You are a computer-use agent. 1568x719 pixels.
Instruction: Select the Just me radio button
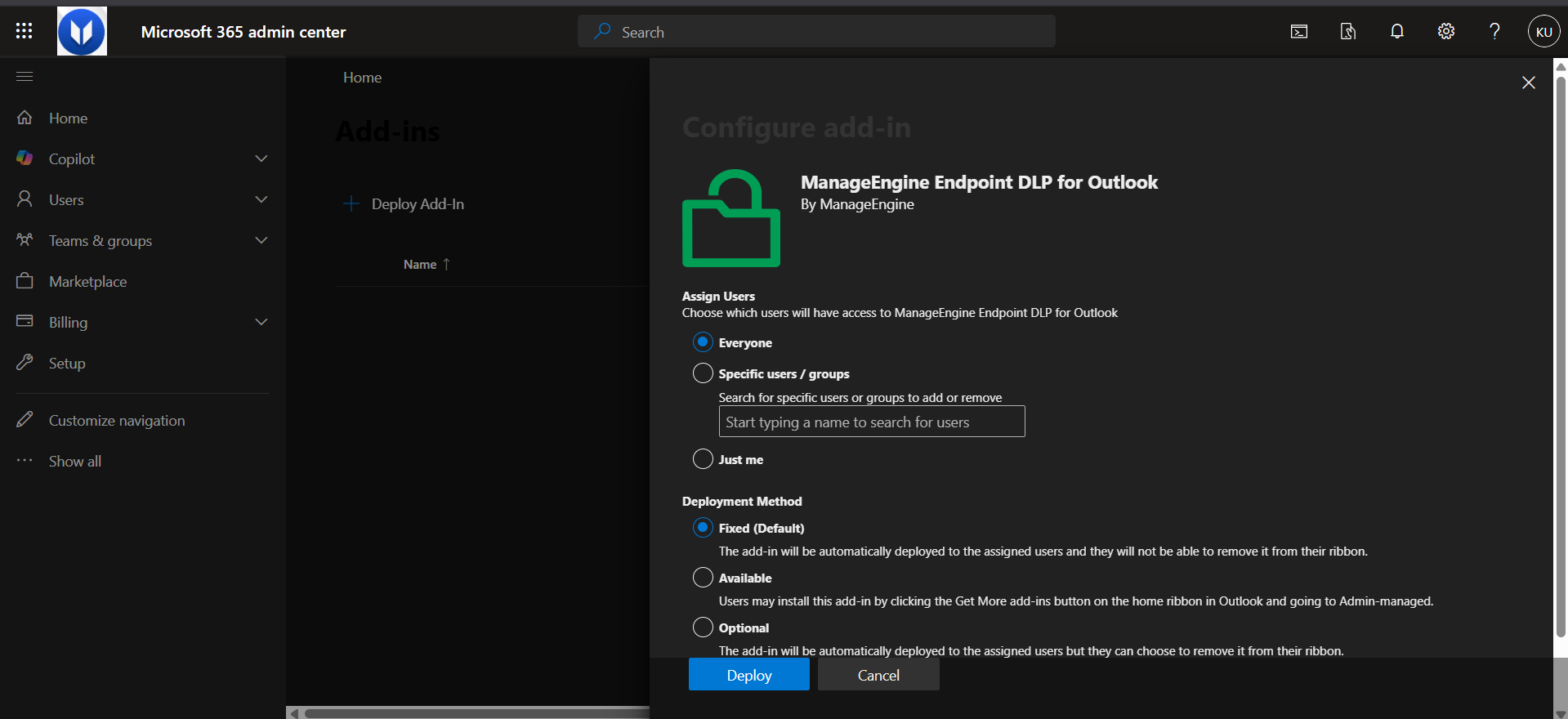click(703, 459)
